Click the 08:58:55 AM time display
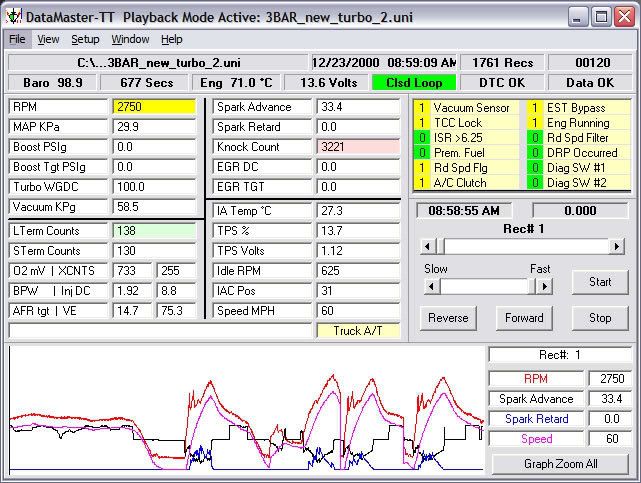 tap(464, 211)
